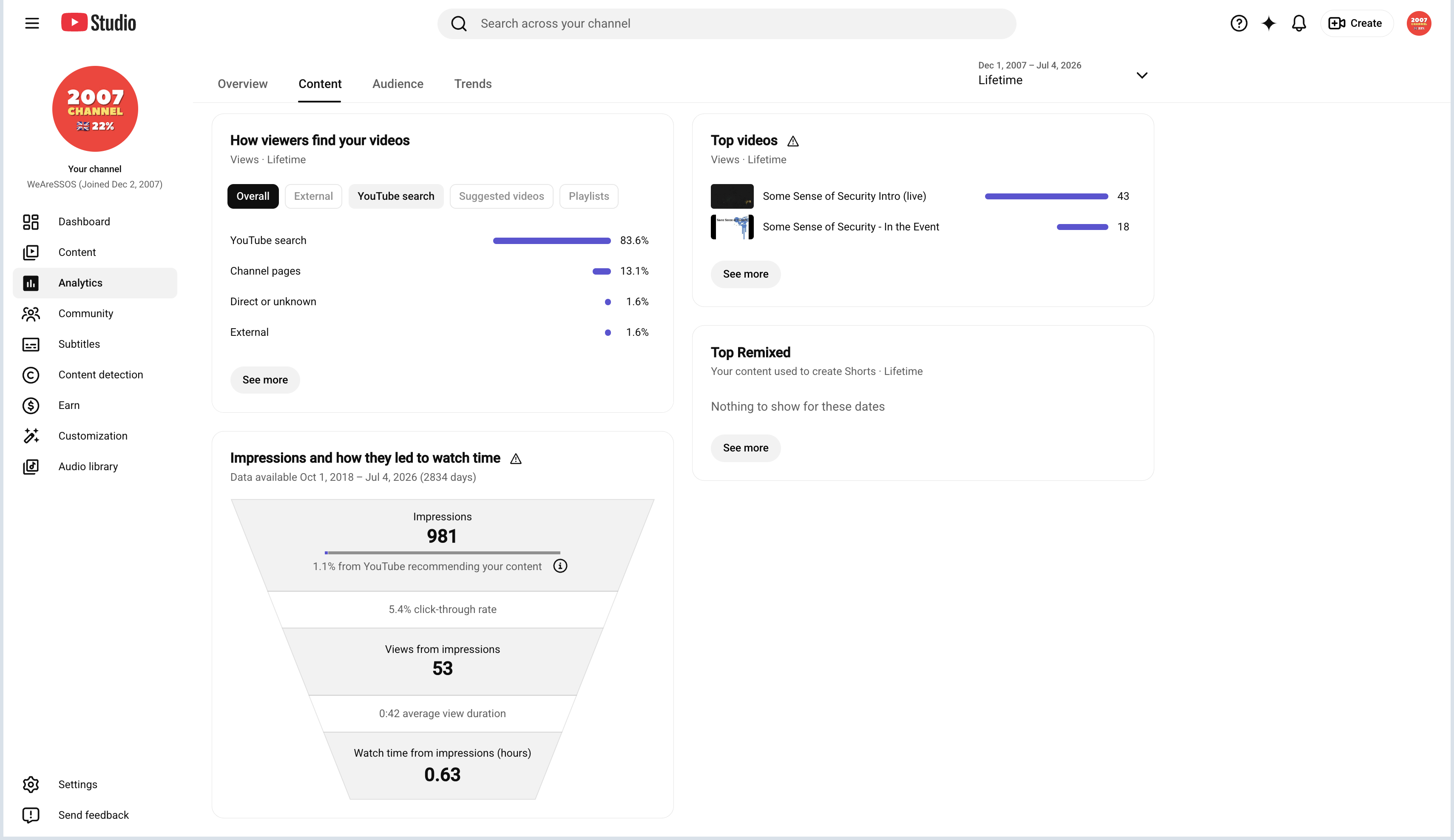The height and width of the screenshot is (840, 1454).
Task: Click the In the Event video thumbnail
Action: point(732,227)
